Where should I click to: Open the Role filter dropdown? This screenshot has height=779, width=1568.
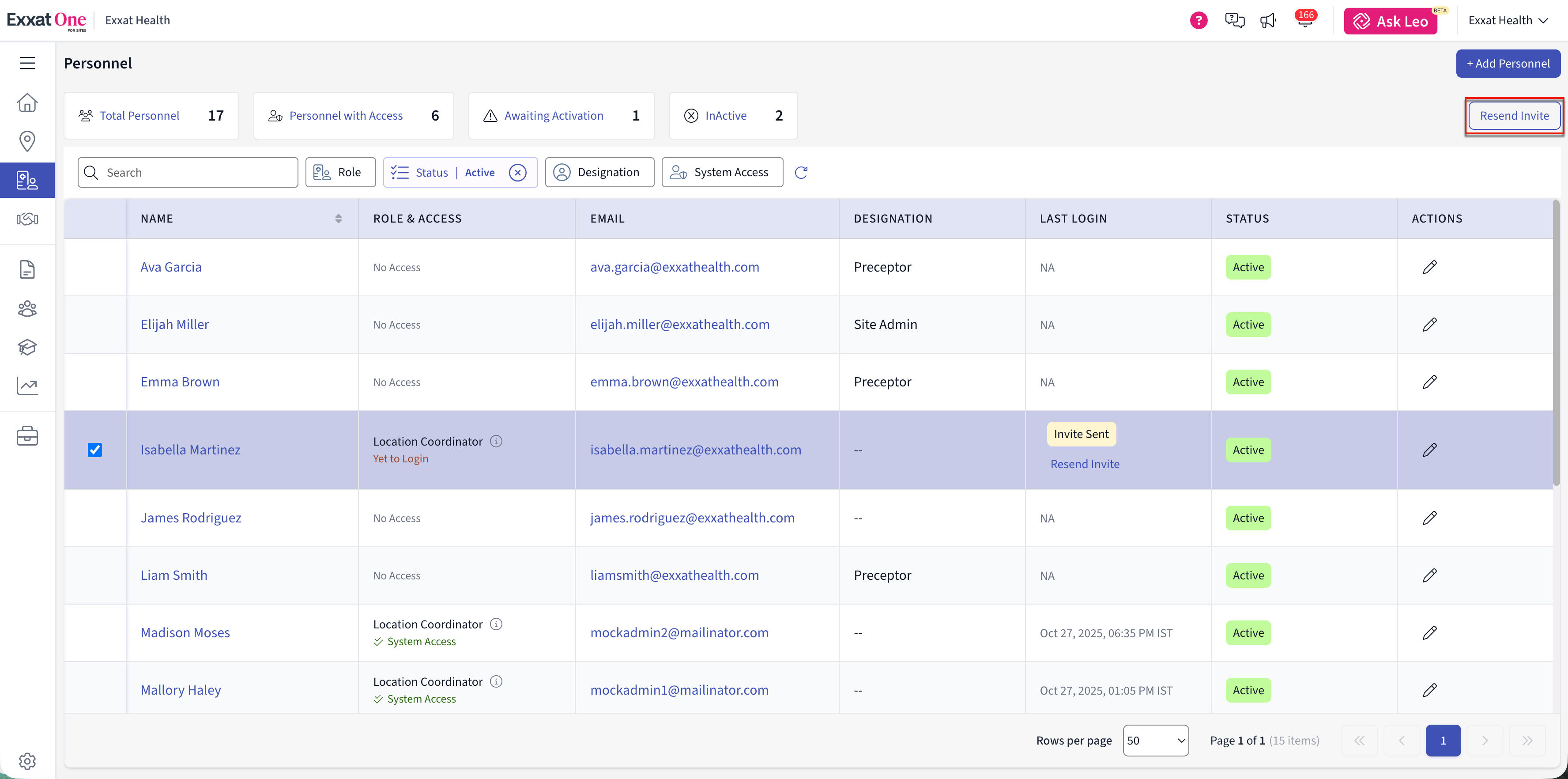pyautogui.click(x=340, y=172)
